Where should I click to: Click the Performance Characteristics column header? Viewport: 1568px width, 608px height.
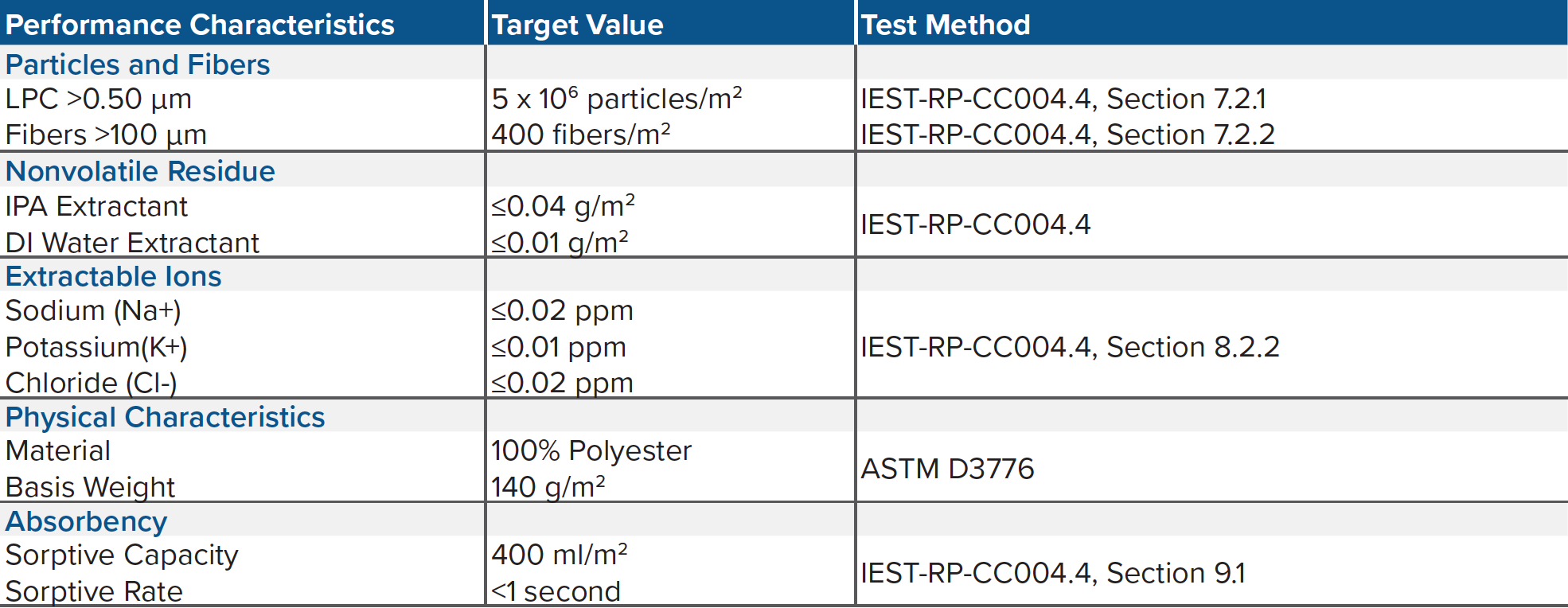point(200,25)
